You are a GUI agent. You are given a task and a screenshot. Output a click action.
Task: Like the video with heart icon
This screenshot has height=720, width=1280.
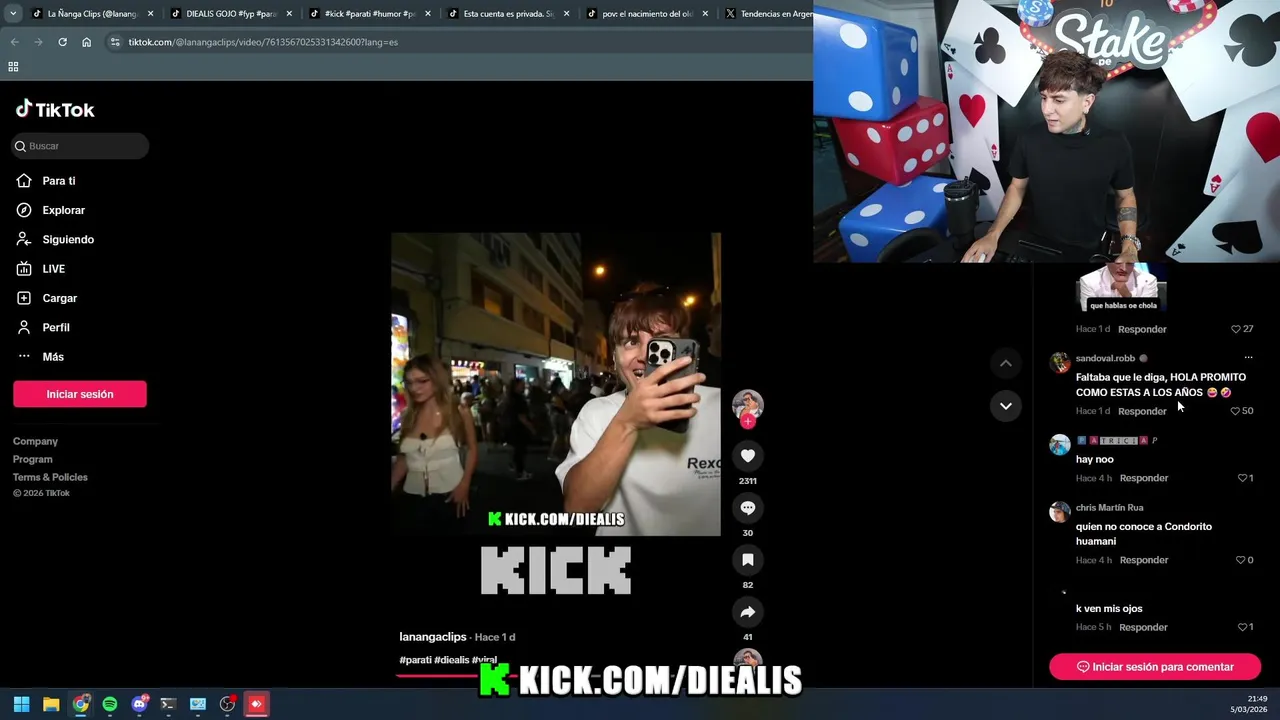click(x=747, y=456)
